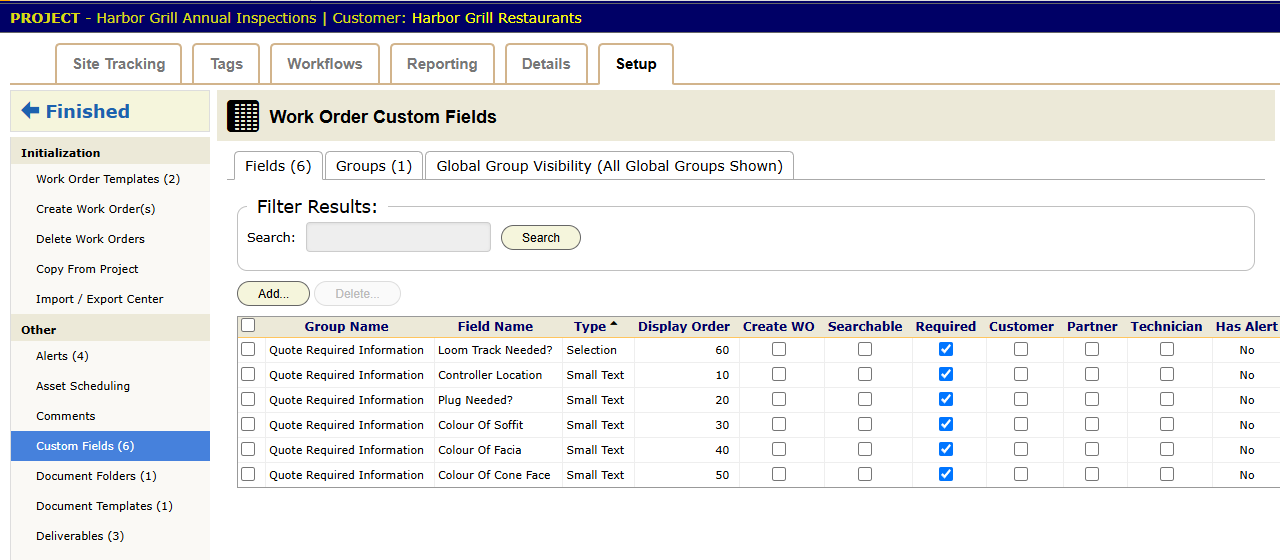Select the Plug Needed? row checkbox
1280x560 pixels.
[248, 399]
